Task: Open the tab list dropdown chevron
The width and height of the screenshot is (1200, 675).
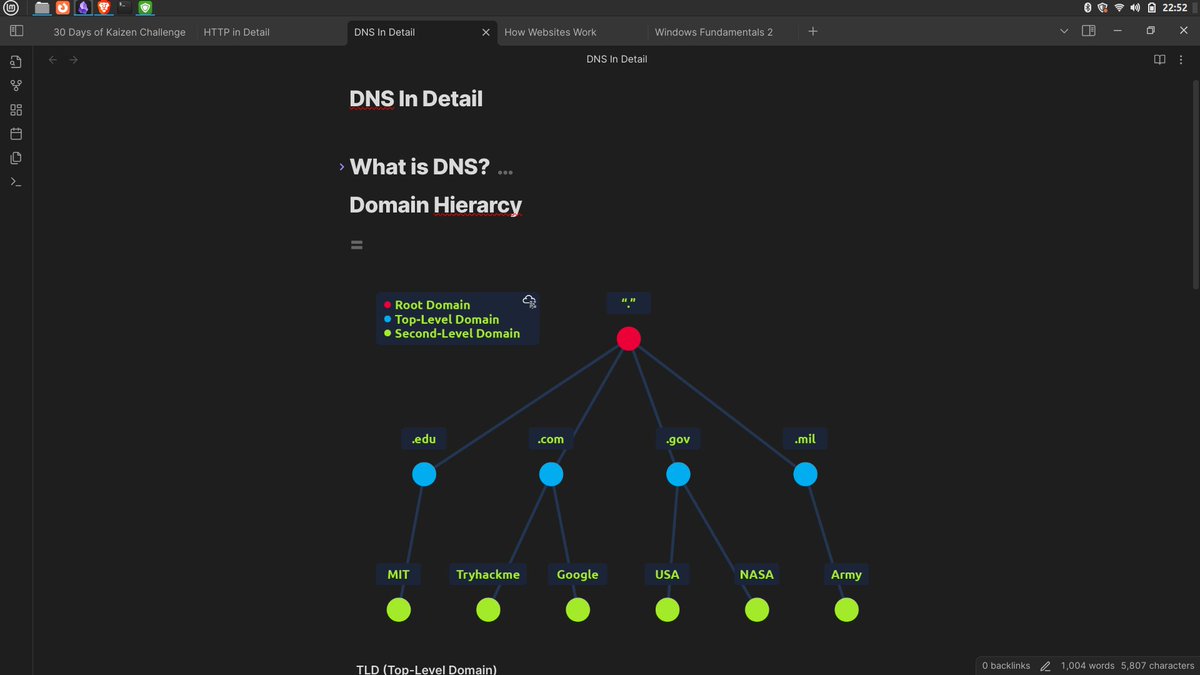Action: pos(1066,32)
